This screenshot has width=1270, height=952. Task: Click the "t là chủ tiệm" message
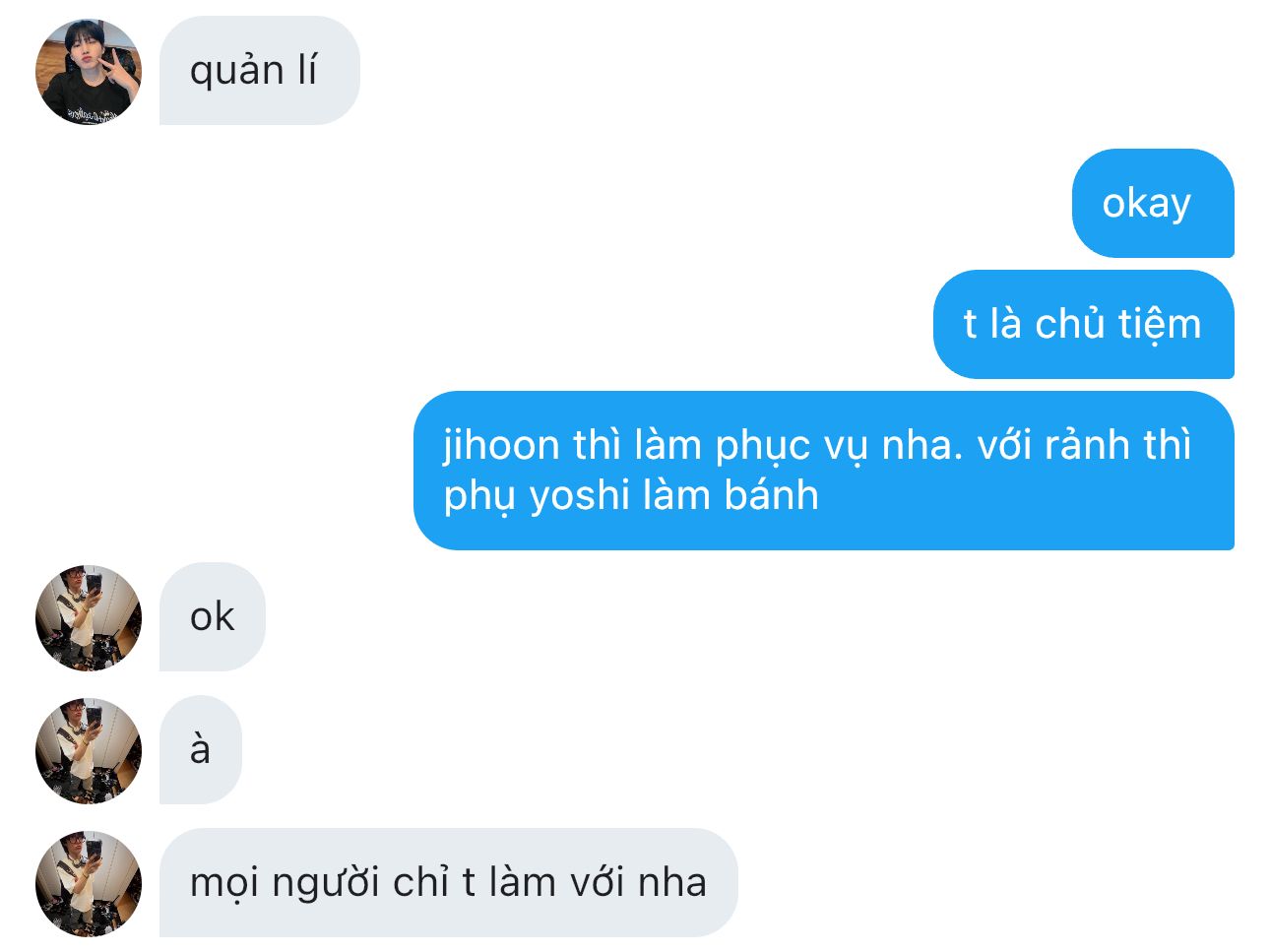coord(1084,325)
